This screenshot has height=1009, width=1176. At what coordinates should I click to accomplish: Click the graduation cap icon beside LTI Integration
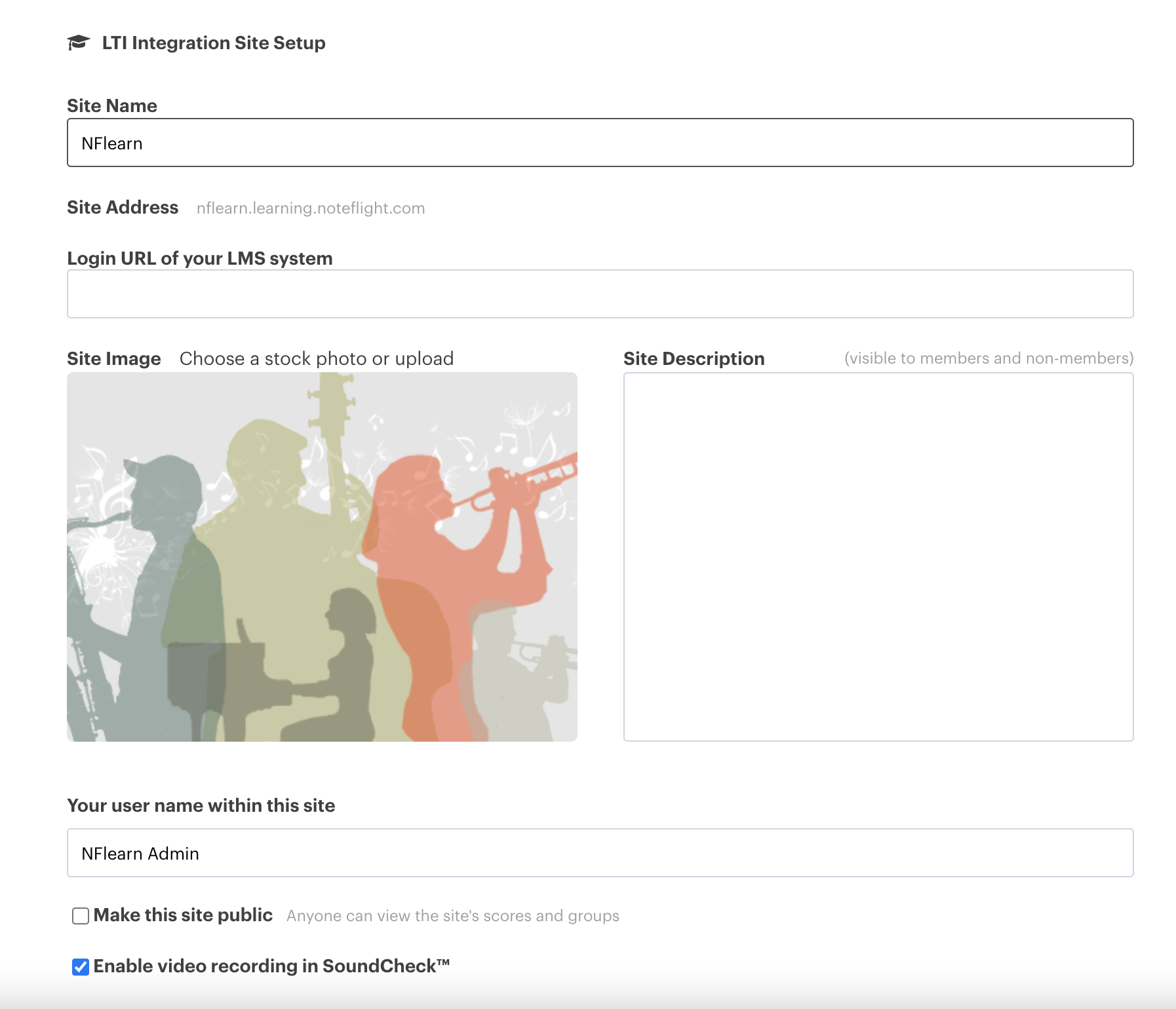[x=79, y=43]
